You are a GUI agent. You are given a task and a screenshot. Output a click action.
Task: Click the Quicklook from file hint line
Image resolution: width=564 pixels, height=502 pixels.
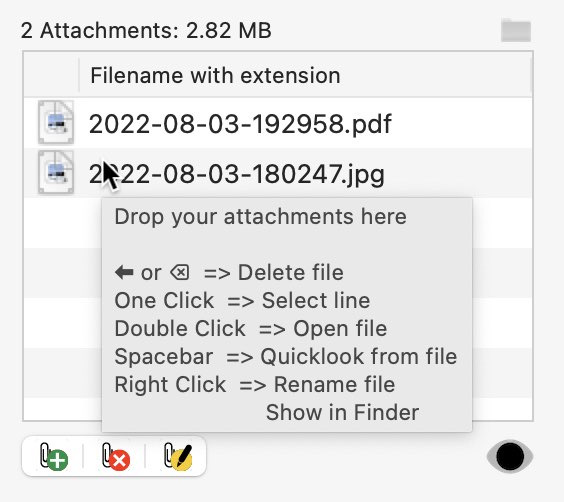coord(286,356)
